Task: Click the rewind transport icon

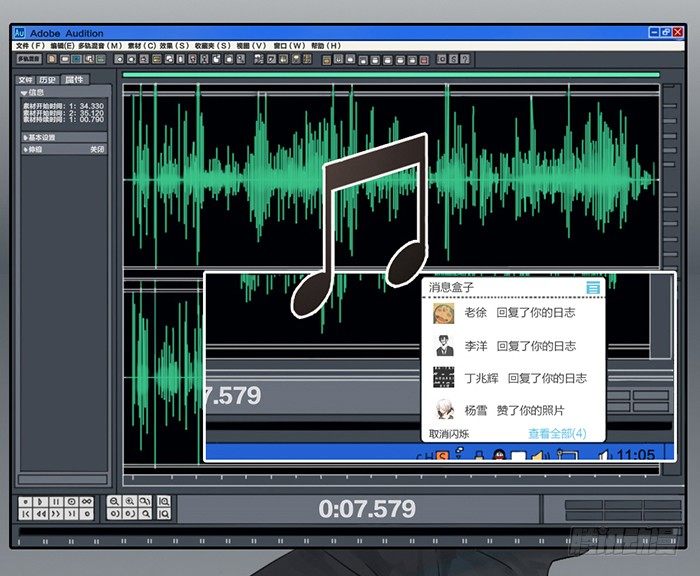Action: tap(41, 514)
